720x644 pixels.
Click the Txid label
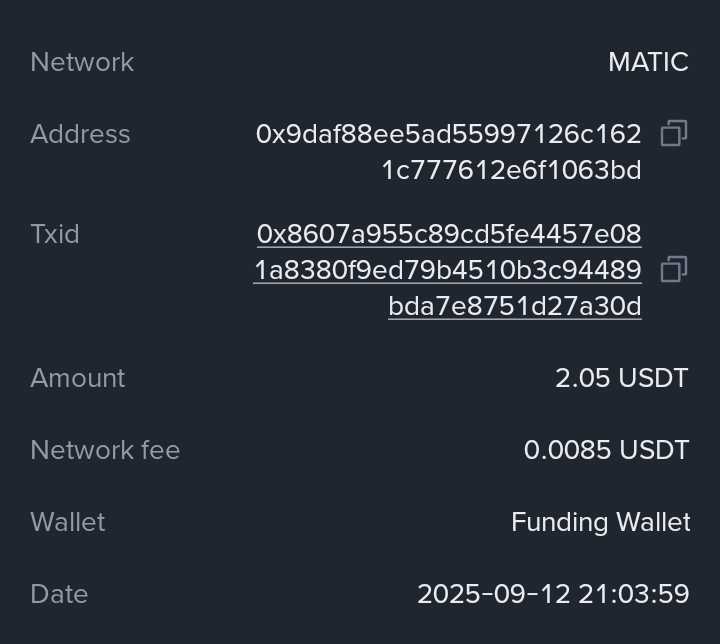pyautogui.click(x=55, y=234)
